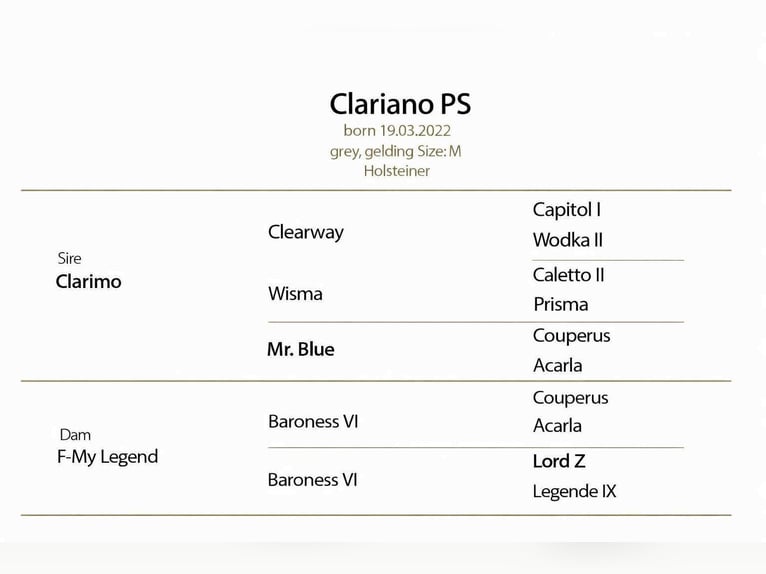Pick the Caletto II entry
Viewport: 766px width, 574px height.
click(x=569, y=275)
